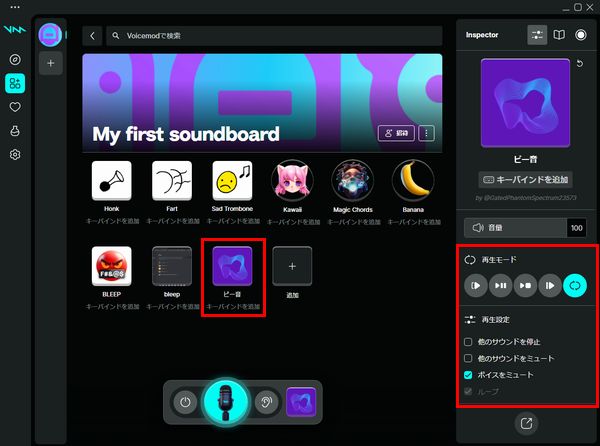Image resolution: width=600 pixels, height=446 pixels.
Task: Select the soundboard icon in sidebar
Action: (15, 83)
